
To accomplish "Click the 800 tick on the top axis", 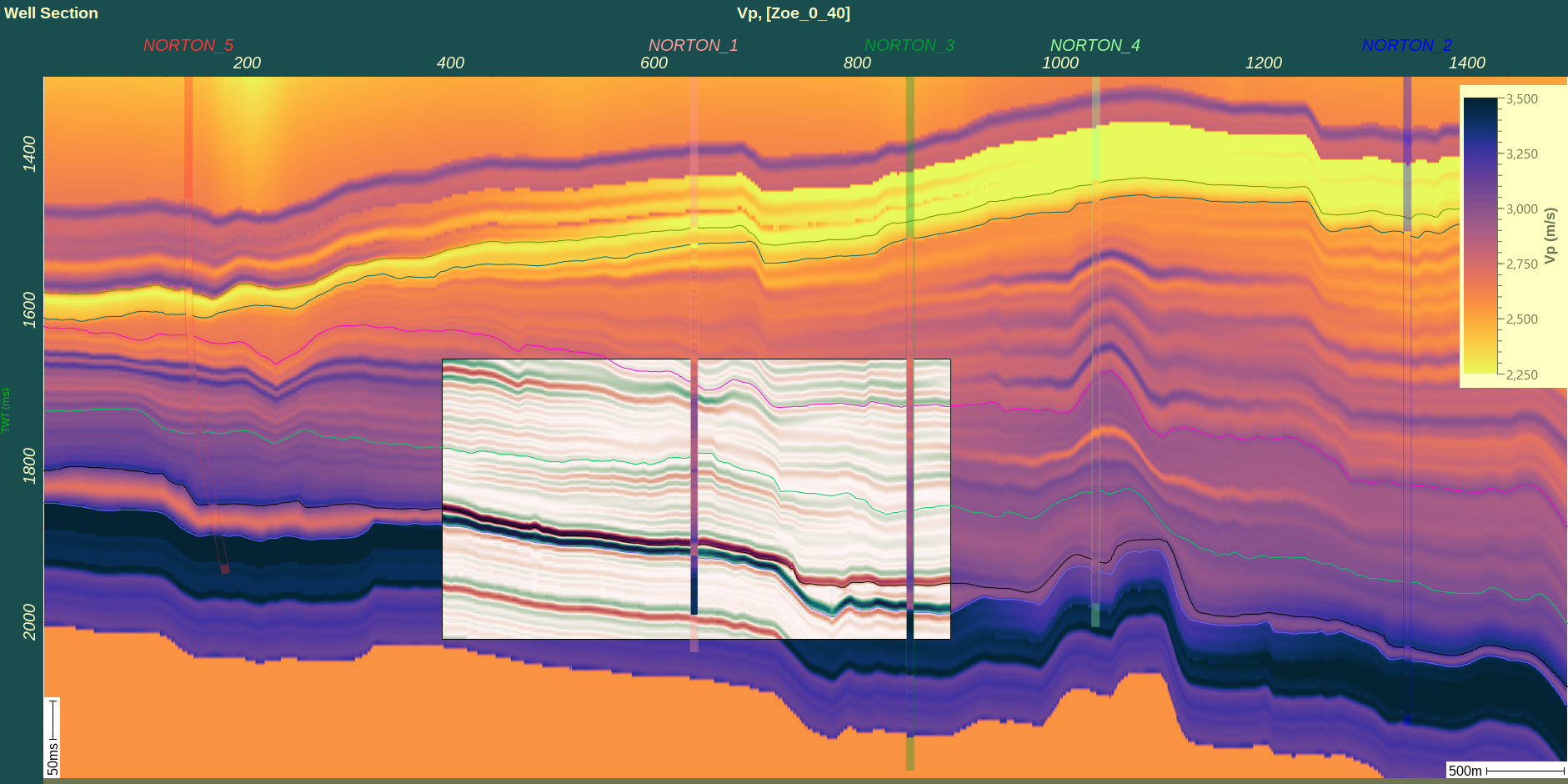I will coord(857,63).
